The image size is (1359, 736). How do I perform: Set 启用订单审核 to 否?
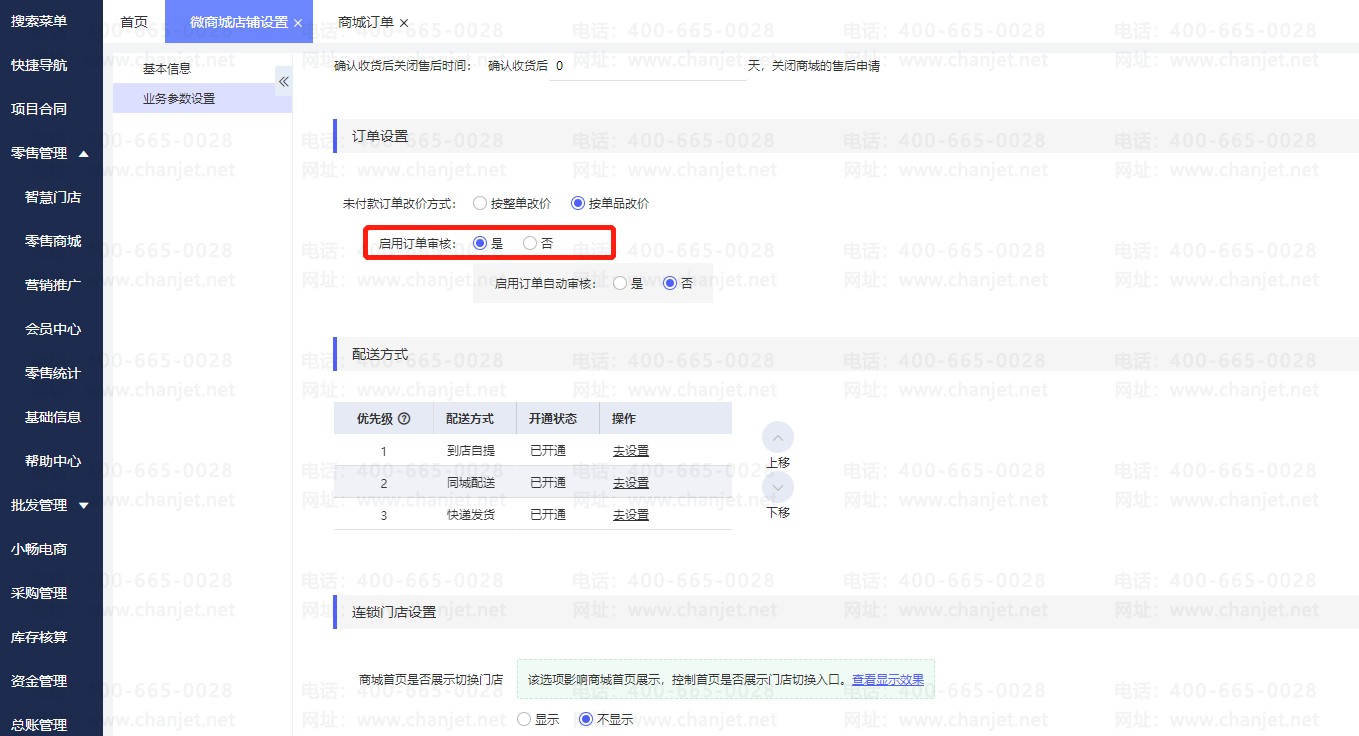(530, 243)
